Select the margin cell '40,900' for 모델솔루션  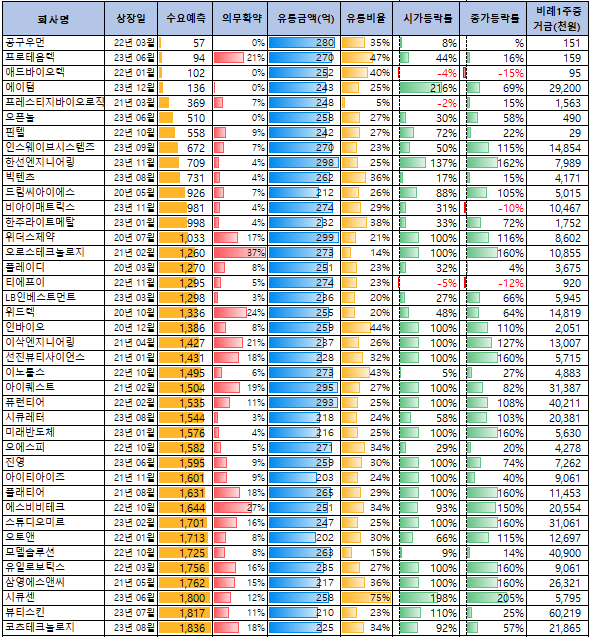[x=557, y=552]
